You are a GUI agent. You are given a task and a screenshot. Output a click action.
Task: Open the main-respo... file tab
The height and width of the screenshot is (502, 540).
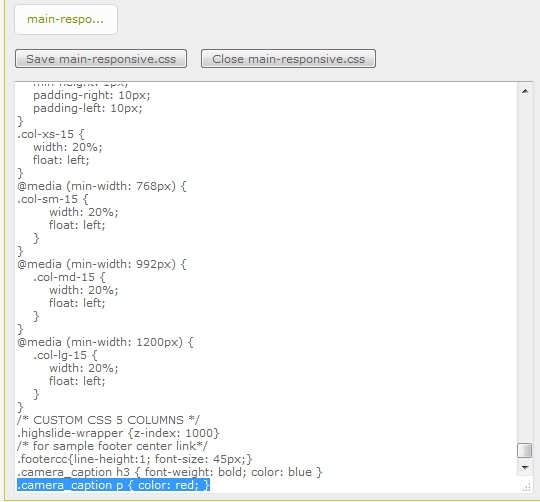point(66,20)
